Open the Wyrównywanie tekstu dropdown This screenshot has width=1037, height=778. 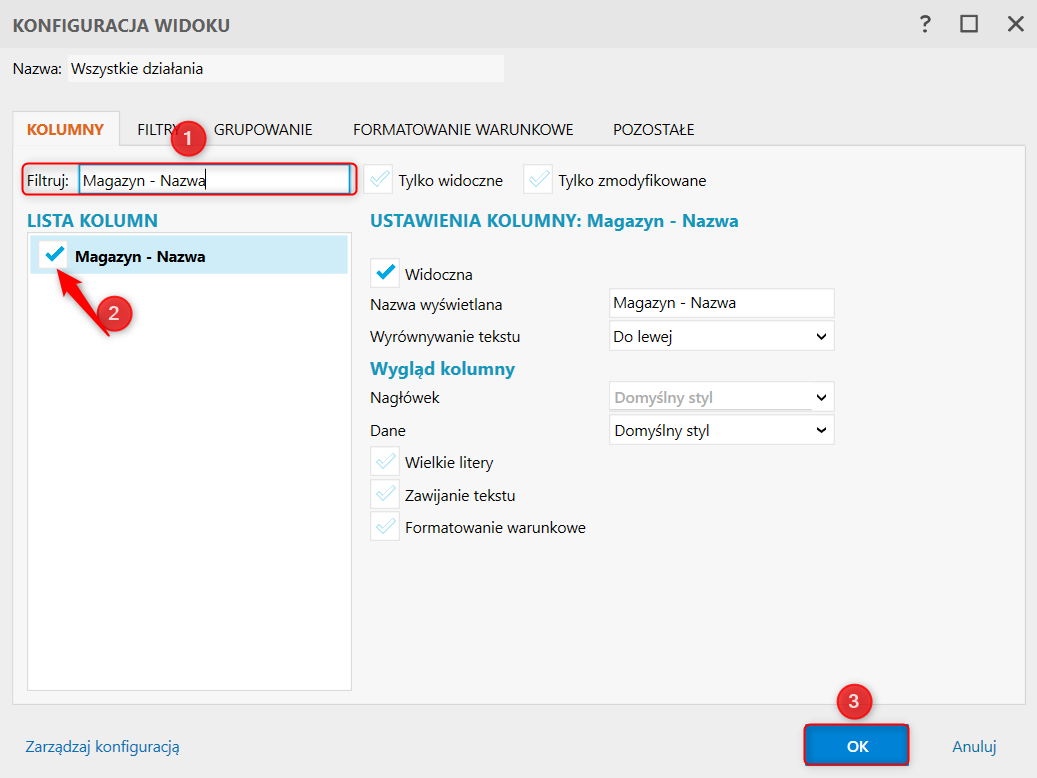click(722, 336)
